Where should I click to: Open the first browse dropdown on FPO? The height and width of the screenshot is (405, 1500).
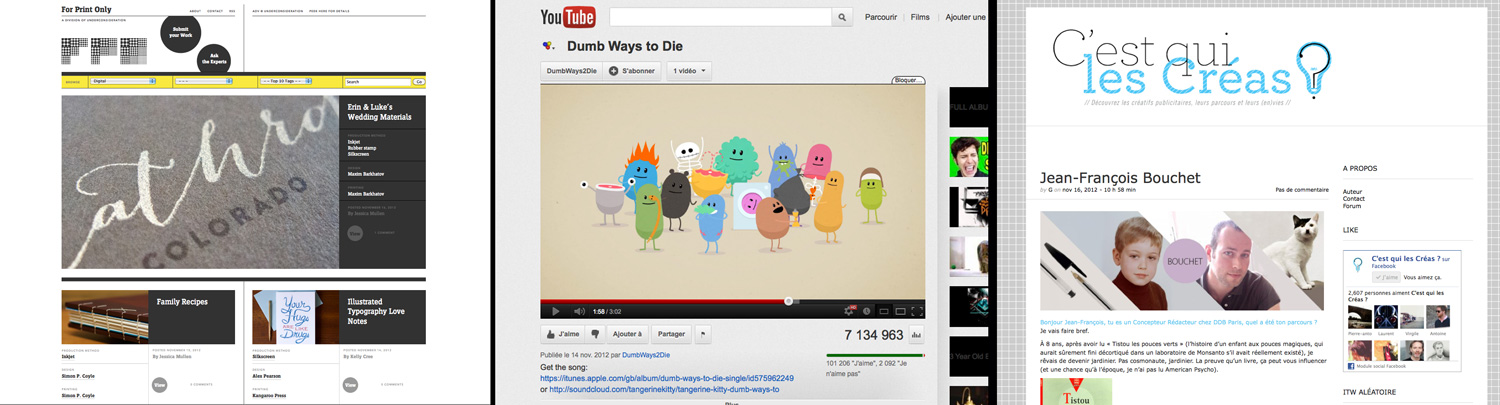(x=125, y=81)
